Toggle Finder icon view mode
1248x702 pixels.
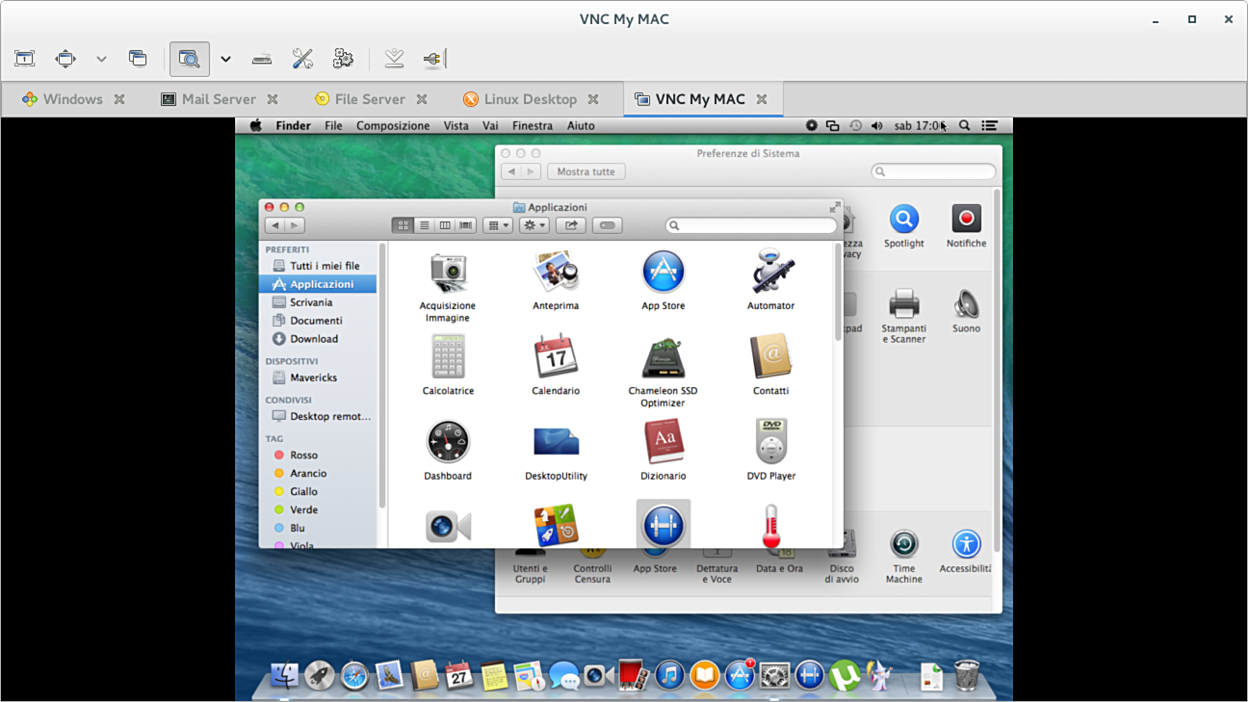[x=403, y=226]
